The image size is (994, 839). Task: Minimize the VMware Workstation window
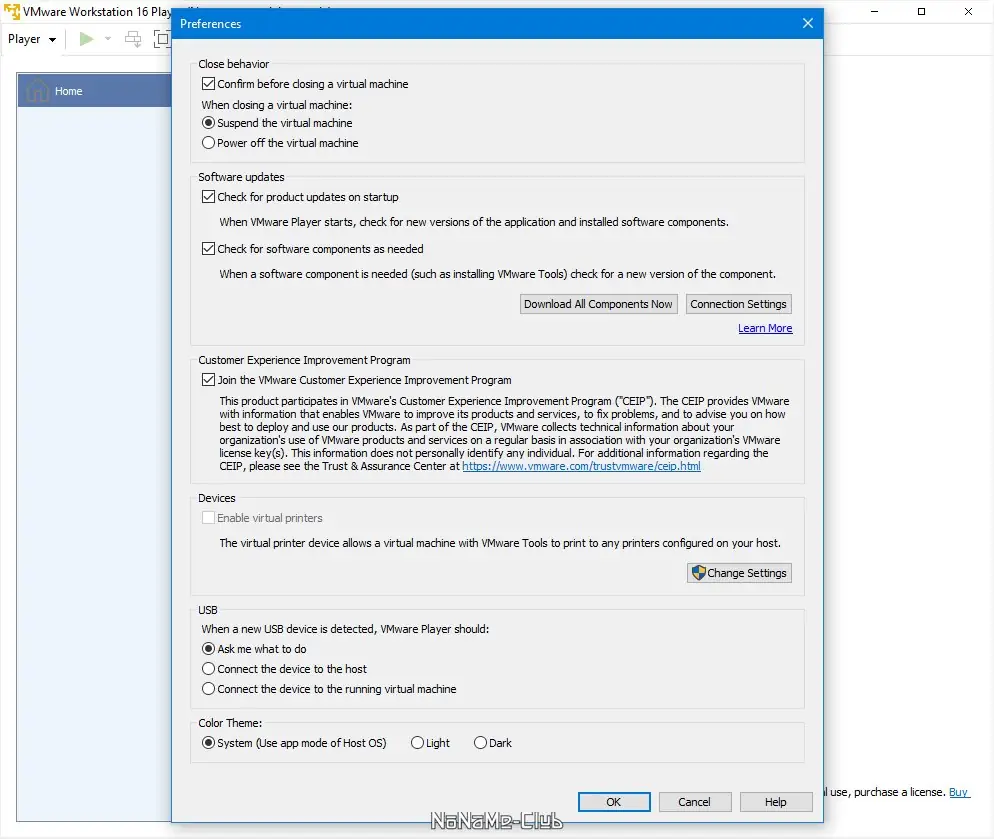tap(874, 11)
